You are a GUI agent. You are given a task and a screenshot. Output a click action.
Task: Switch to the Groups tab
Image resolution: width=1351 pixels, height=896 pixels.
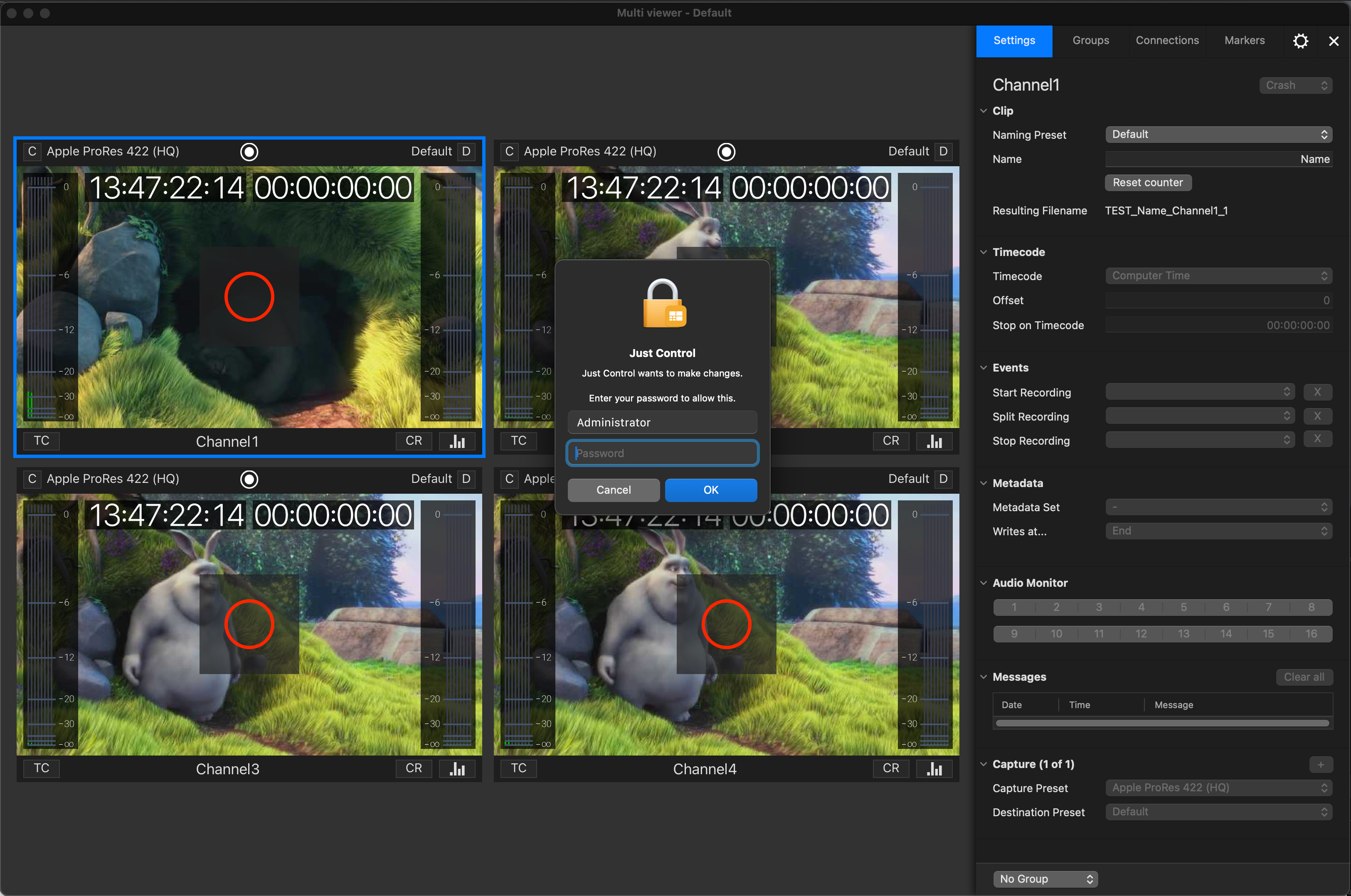(x=1090, y=41)
